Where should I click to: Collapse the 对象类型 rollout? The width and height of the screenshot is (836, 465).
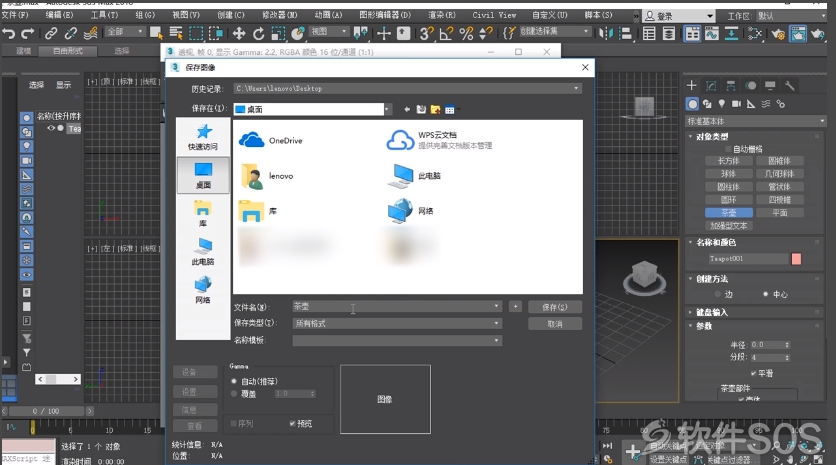[x=712, y=137]
